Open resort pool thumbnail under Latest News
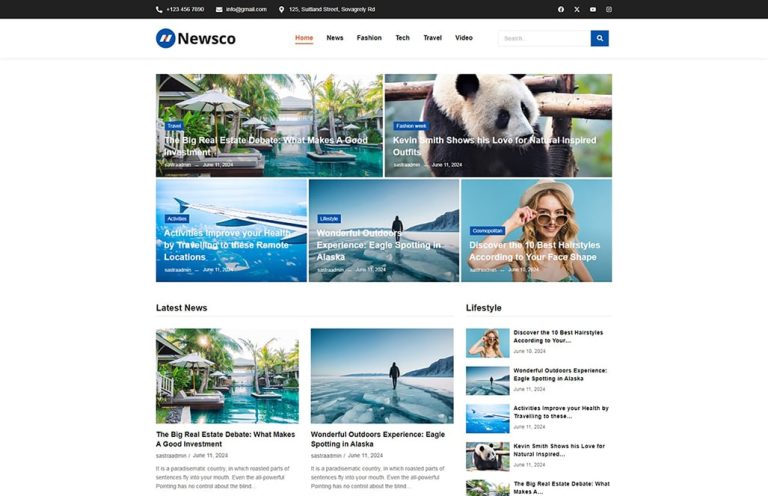Screen dimensions: 768x496 227,376
